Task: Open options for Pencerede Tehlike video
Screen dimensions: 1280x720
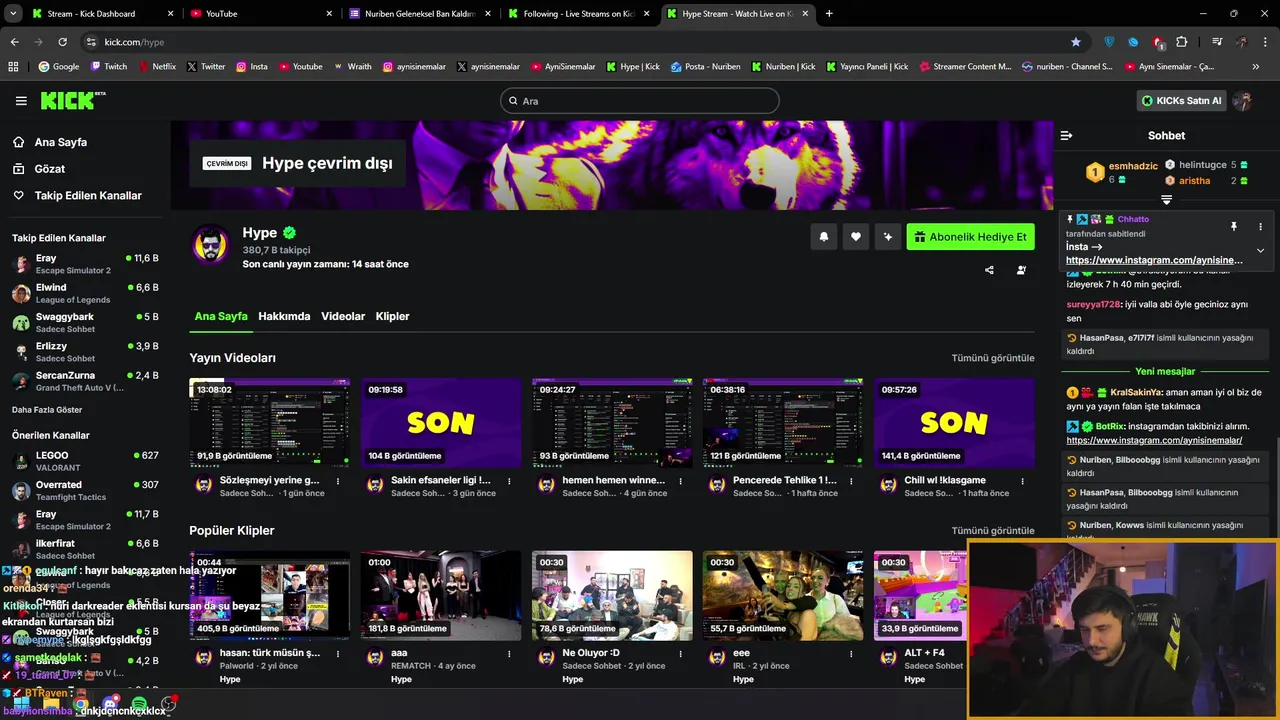Action: coord(851,481)
